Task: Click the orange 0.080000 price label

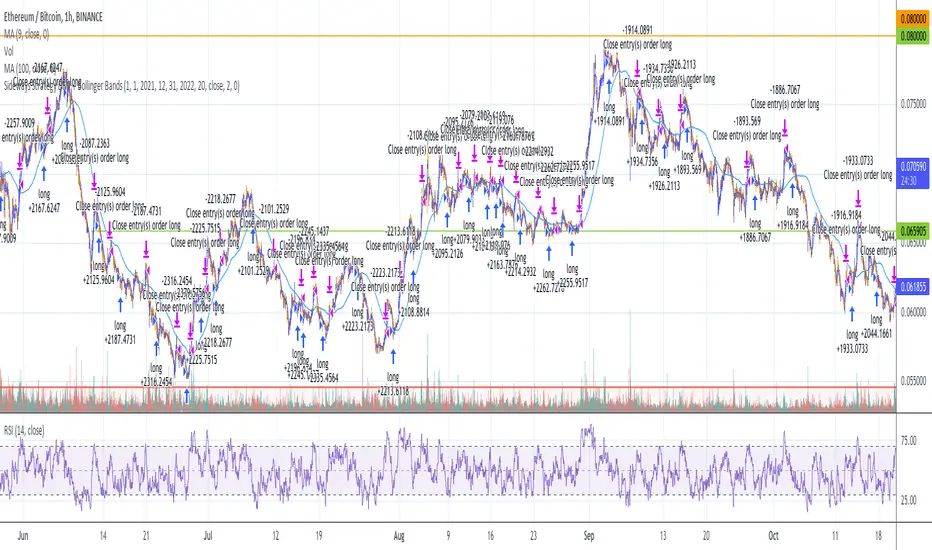Action: [913, 18]
